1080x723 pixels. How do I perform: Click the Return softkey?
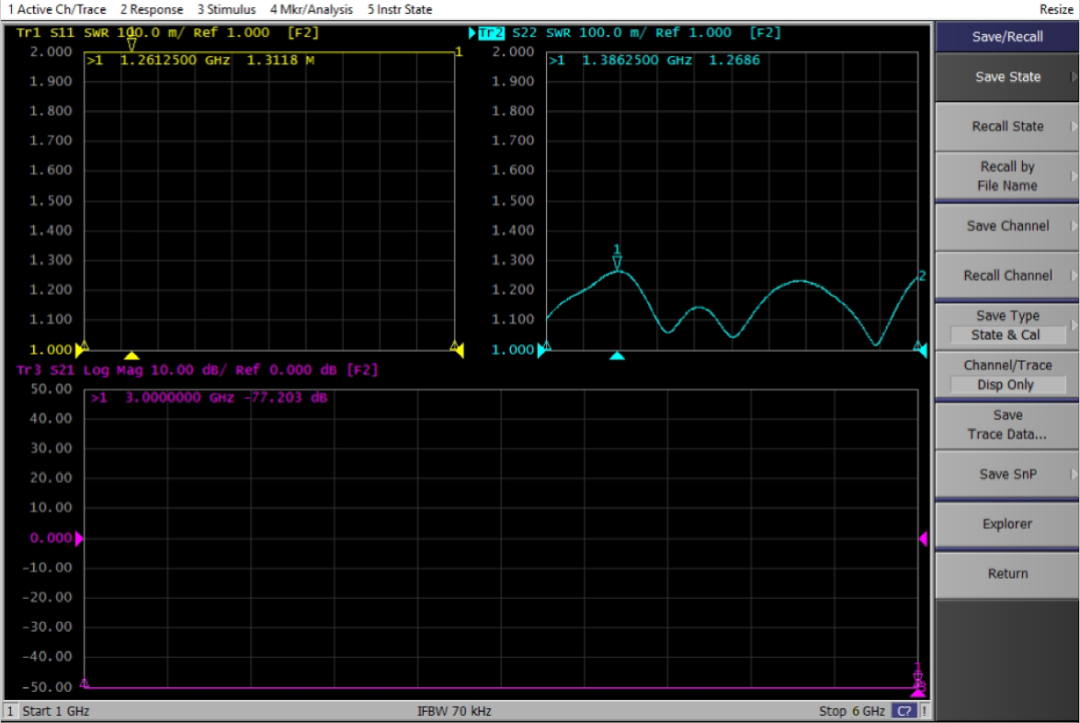coord(1007,574)
